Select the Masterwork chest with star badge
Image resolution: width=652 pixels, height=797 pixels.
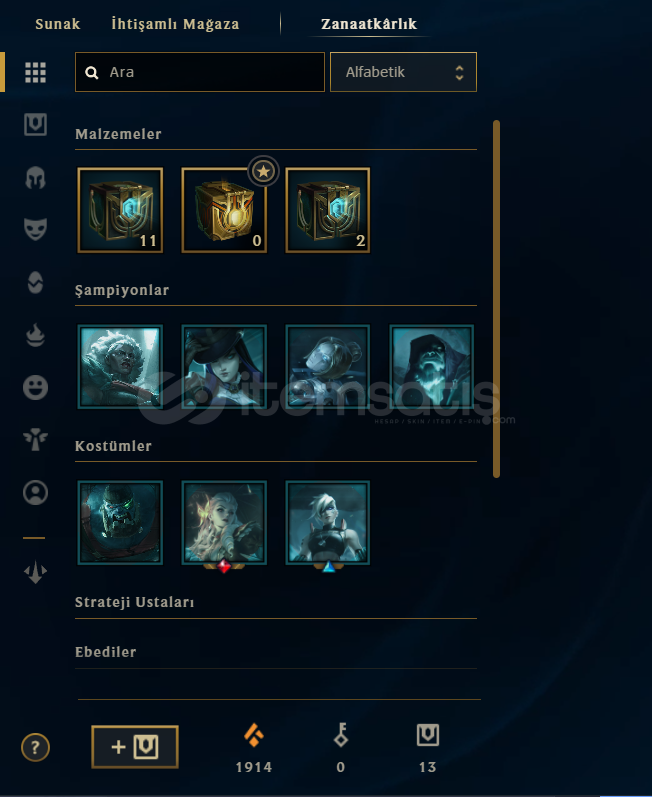(x=224, y=210)
